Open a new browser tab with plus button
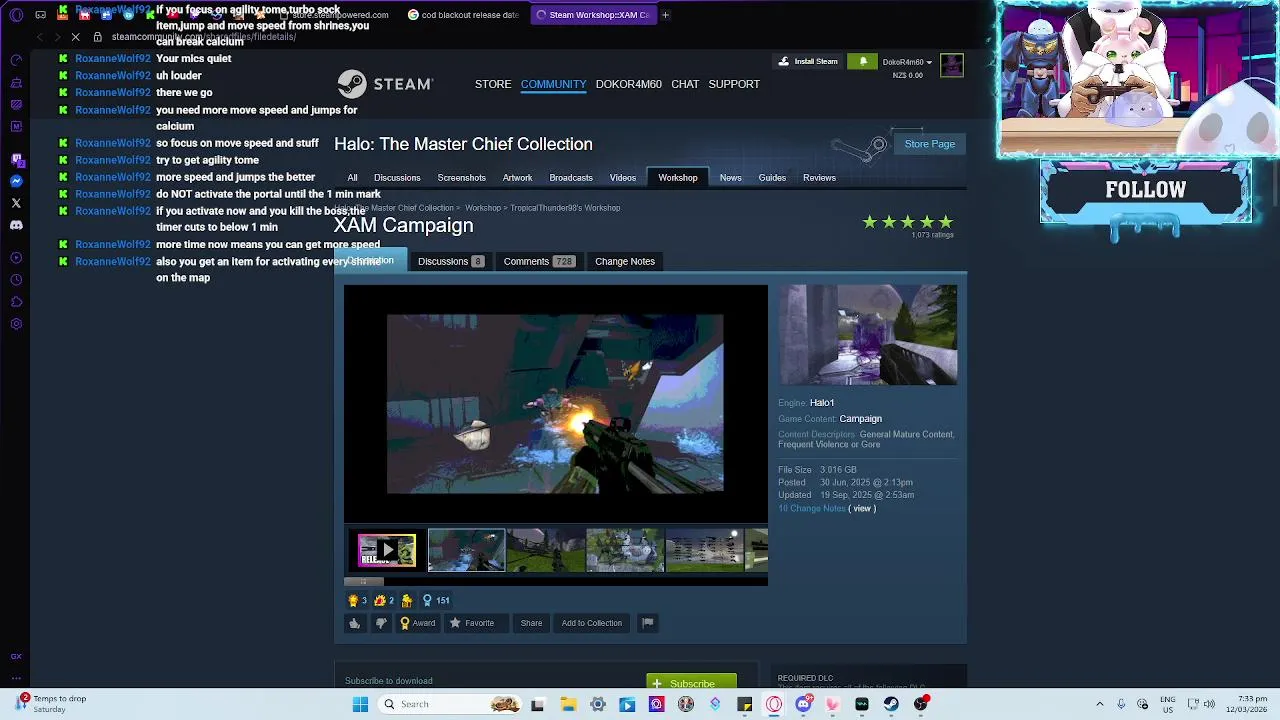This screenshot has height=720, width=1280. [x=665, y=15]
